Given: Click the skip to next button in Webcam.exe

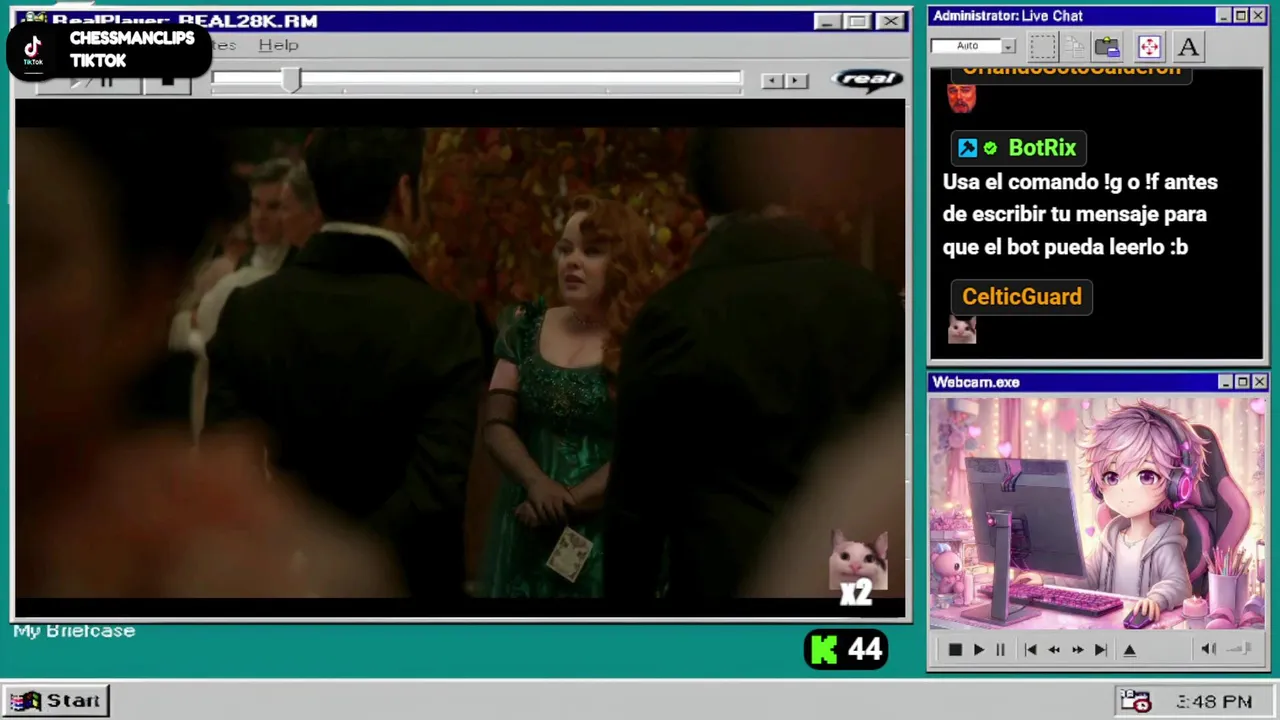Looking at the screenshot, I should (x=1101, y=650).
